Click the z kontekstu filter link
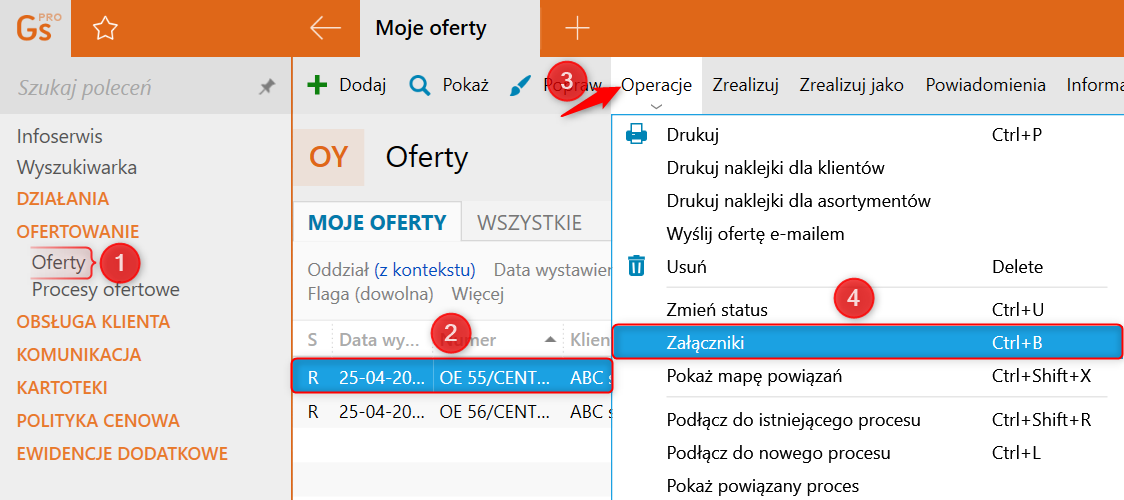Viewport: 1124px width, 500px height. point(425,270)
